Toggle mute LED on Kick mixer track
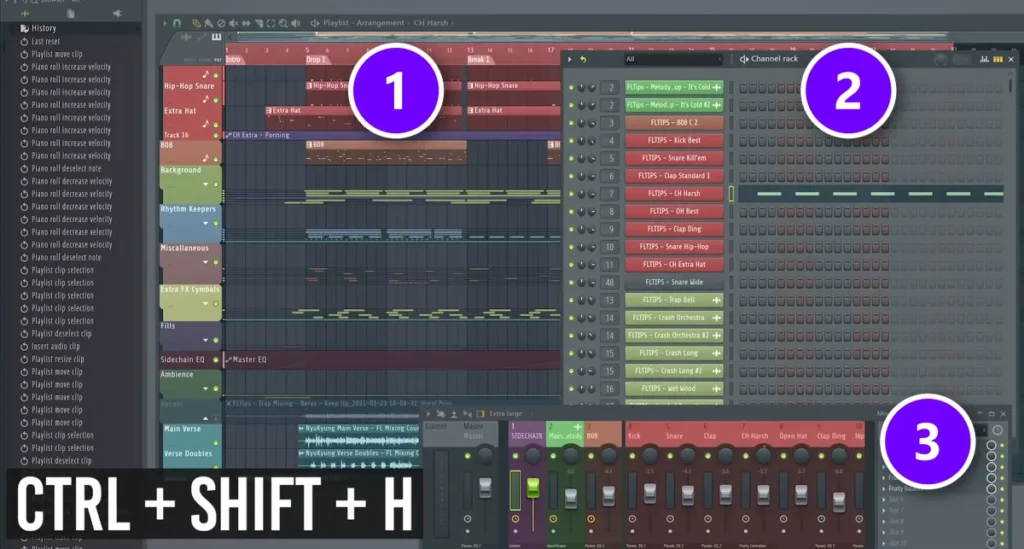The image size is (1024, 549). pos(632,456)
